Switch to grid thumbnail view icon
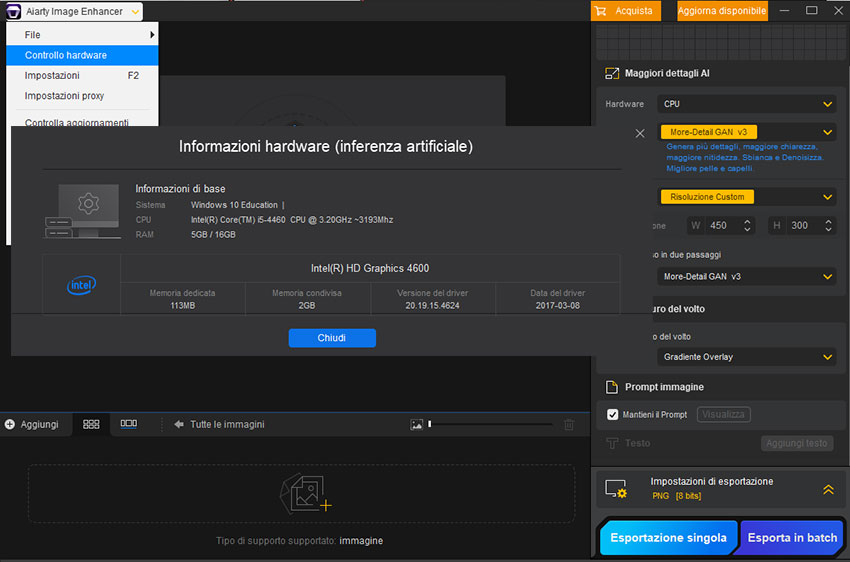 tap(91, 424)
